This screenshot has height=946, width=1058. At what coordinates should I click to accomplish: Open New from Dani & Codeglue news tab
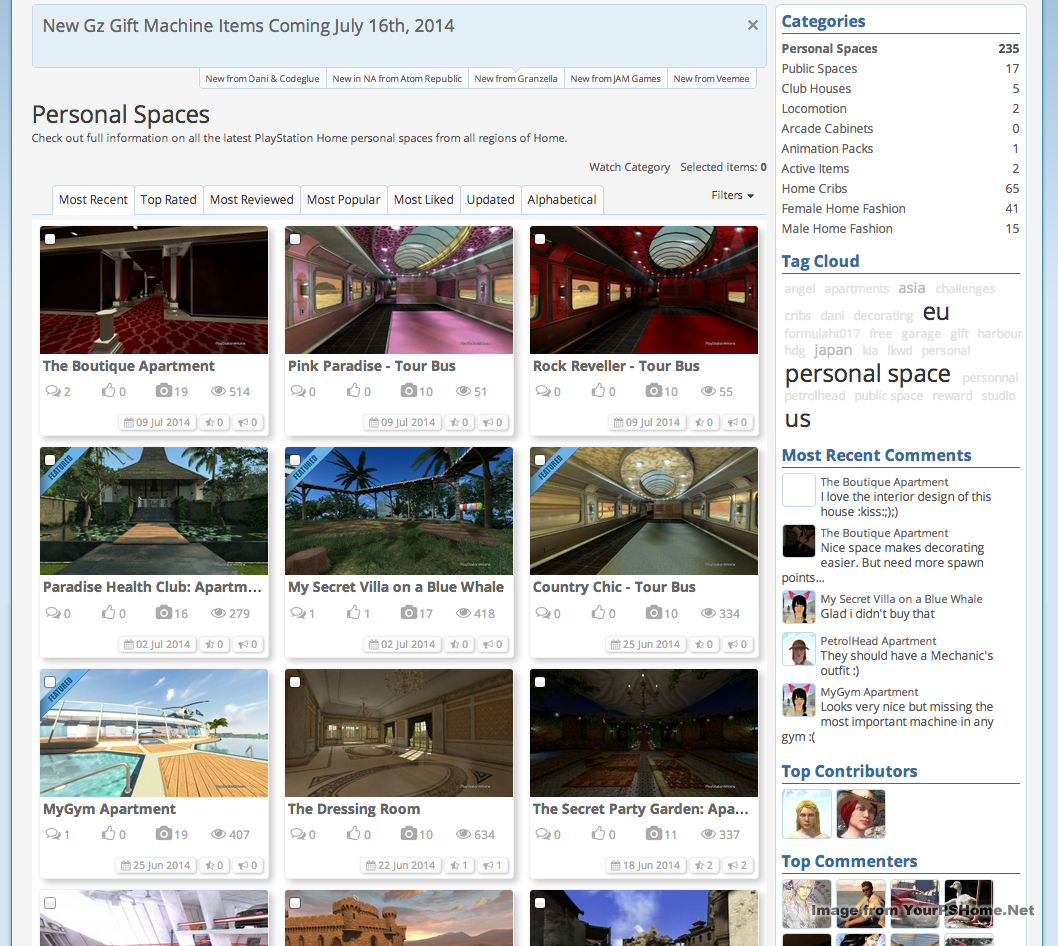click(x=262, y=78)
